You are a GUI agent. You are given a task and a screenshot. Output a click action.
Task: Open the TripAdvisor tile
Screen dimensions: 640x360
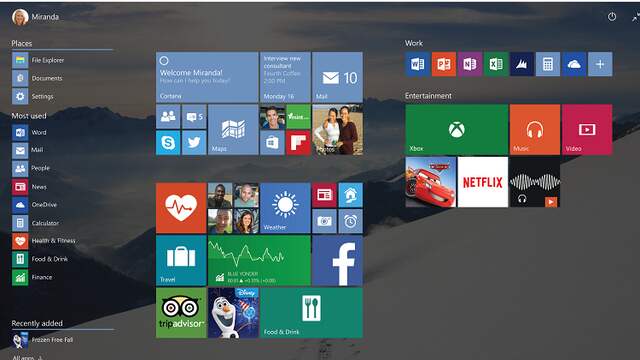181,313
